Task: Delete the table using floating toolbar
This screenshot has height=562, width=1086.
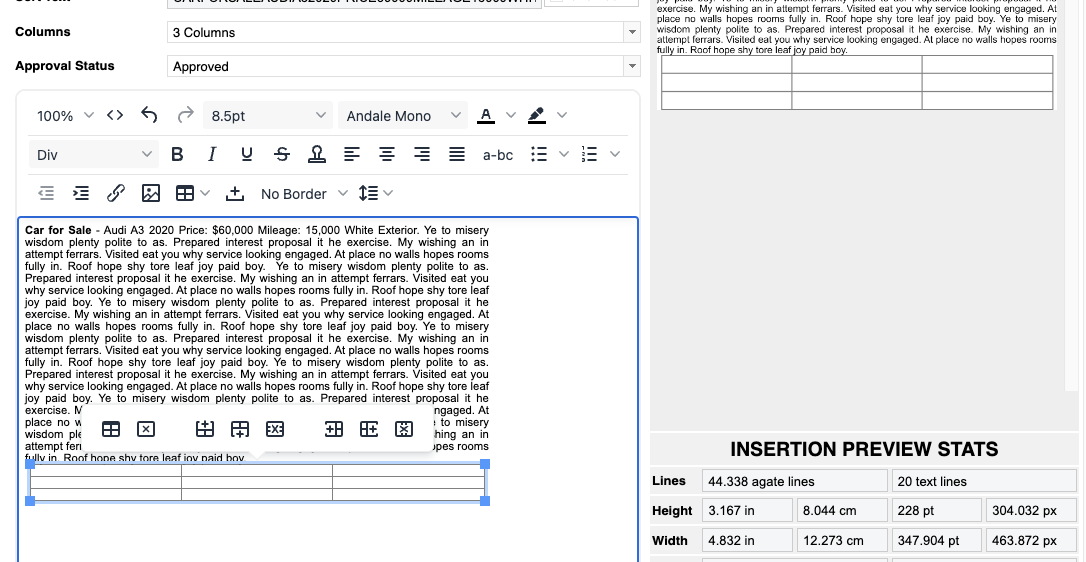Action: coord(146,429)
